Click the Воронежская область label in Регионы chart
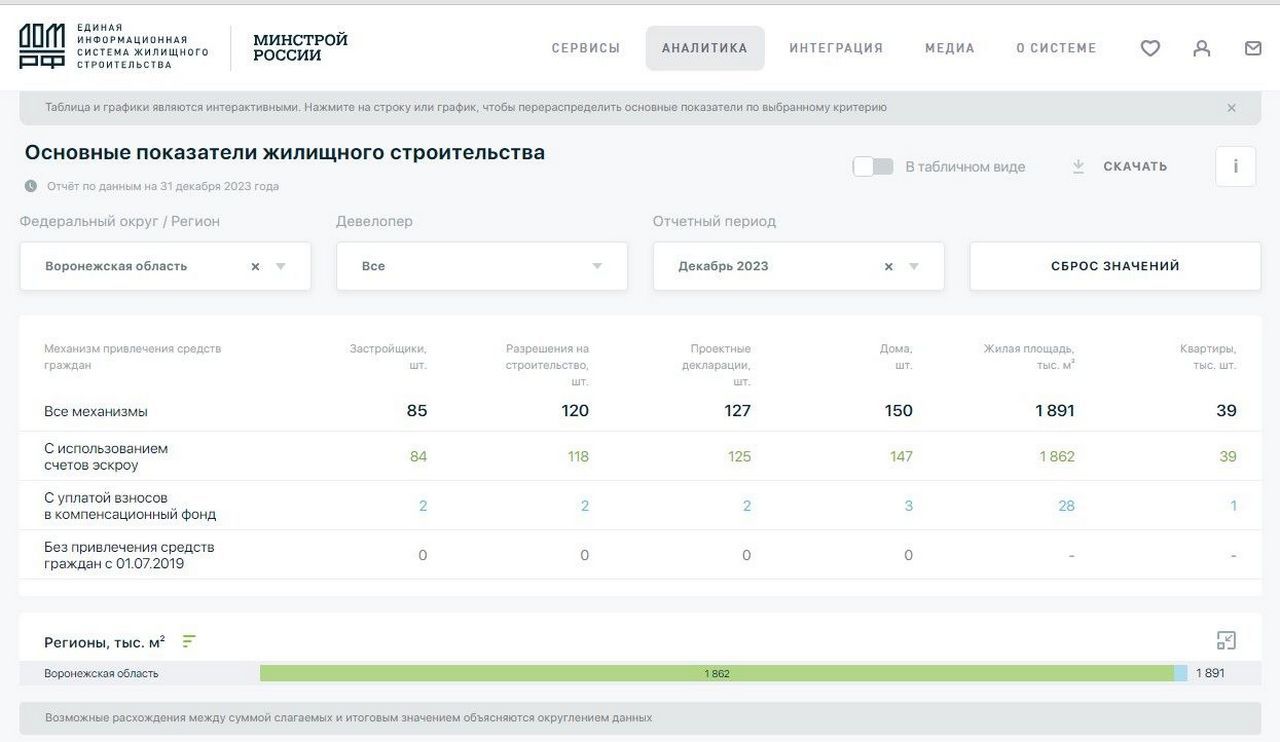 click(x=101, y=673)
